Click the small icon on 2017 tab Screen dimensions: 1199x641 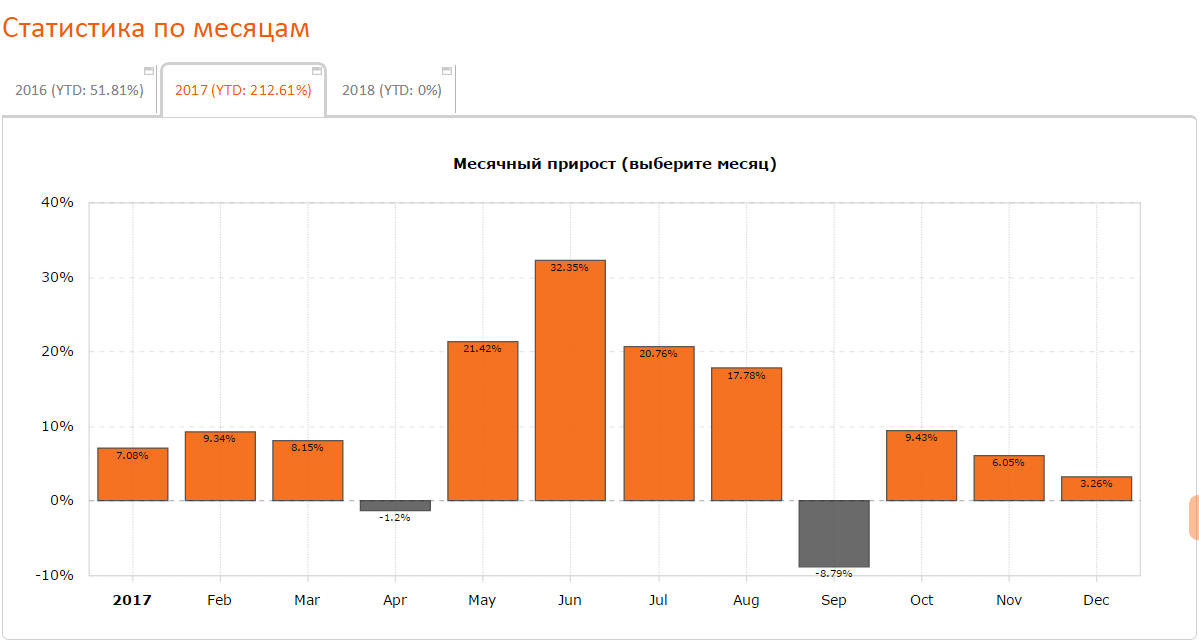317,71
